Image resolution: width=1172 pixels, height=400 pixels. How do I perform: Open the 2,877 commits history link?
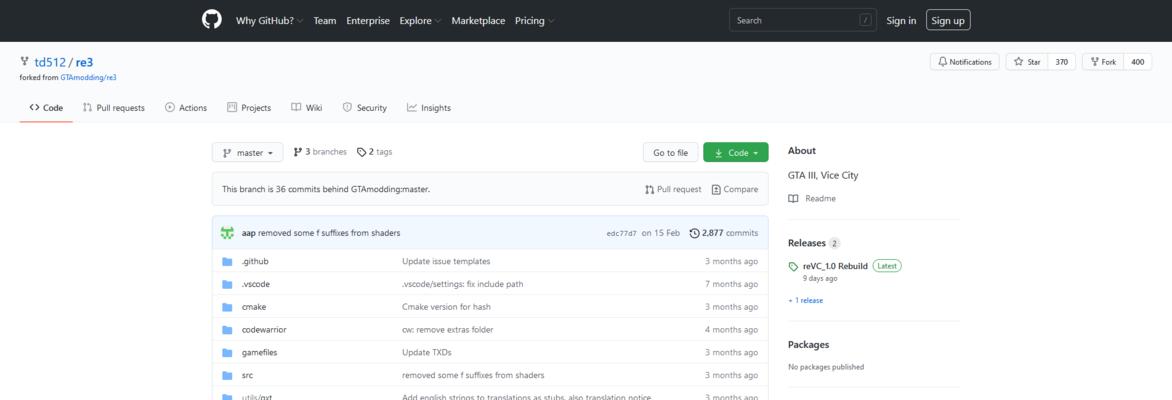click(x=724, y=233)
